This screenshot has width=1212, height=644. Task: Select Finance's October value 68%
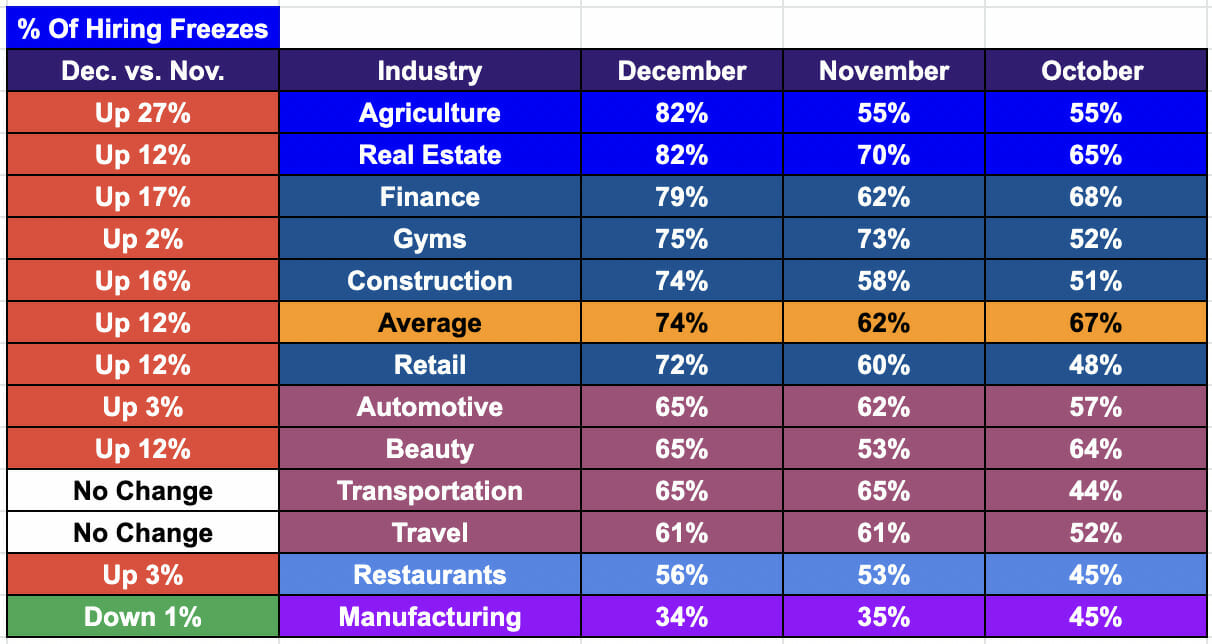tap(1095, 197)
